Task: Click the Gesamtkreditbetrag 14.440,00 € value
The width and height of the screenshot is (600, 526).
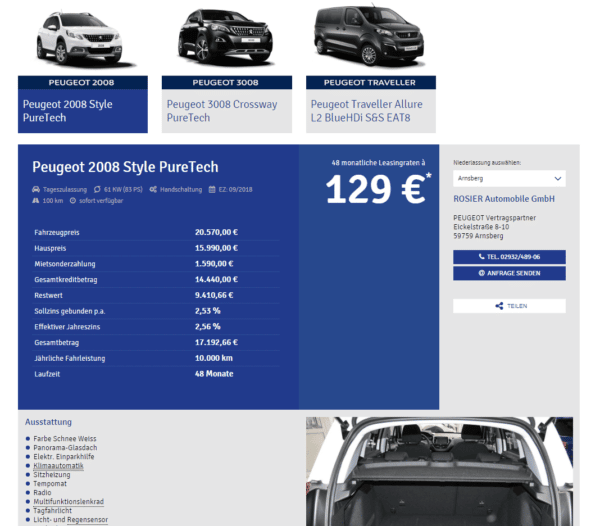Action: tap(216, 279)
